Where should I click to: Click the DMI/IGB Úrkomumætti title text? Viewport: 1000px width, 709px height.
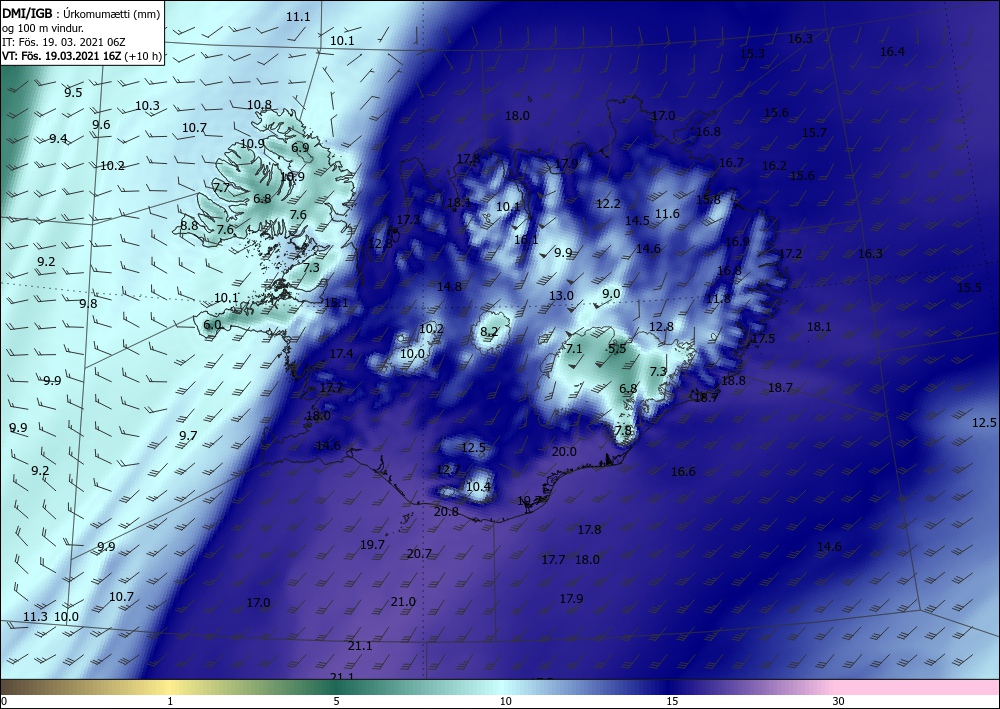(x=80, y=13)
